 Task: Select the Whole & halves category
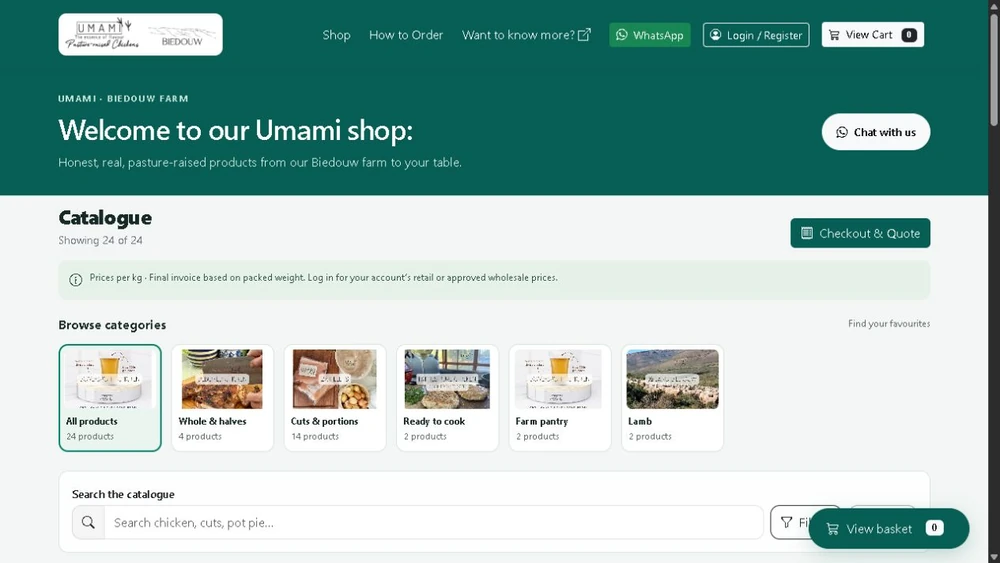pos(222,398)
